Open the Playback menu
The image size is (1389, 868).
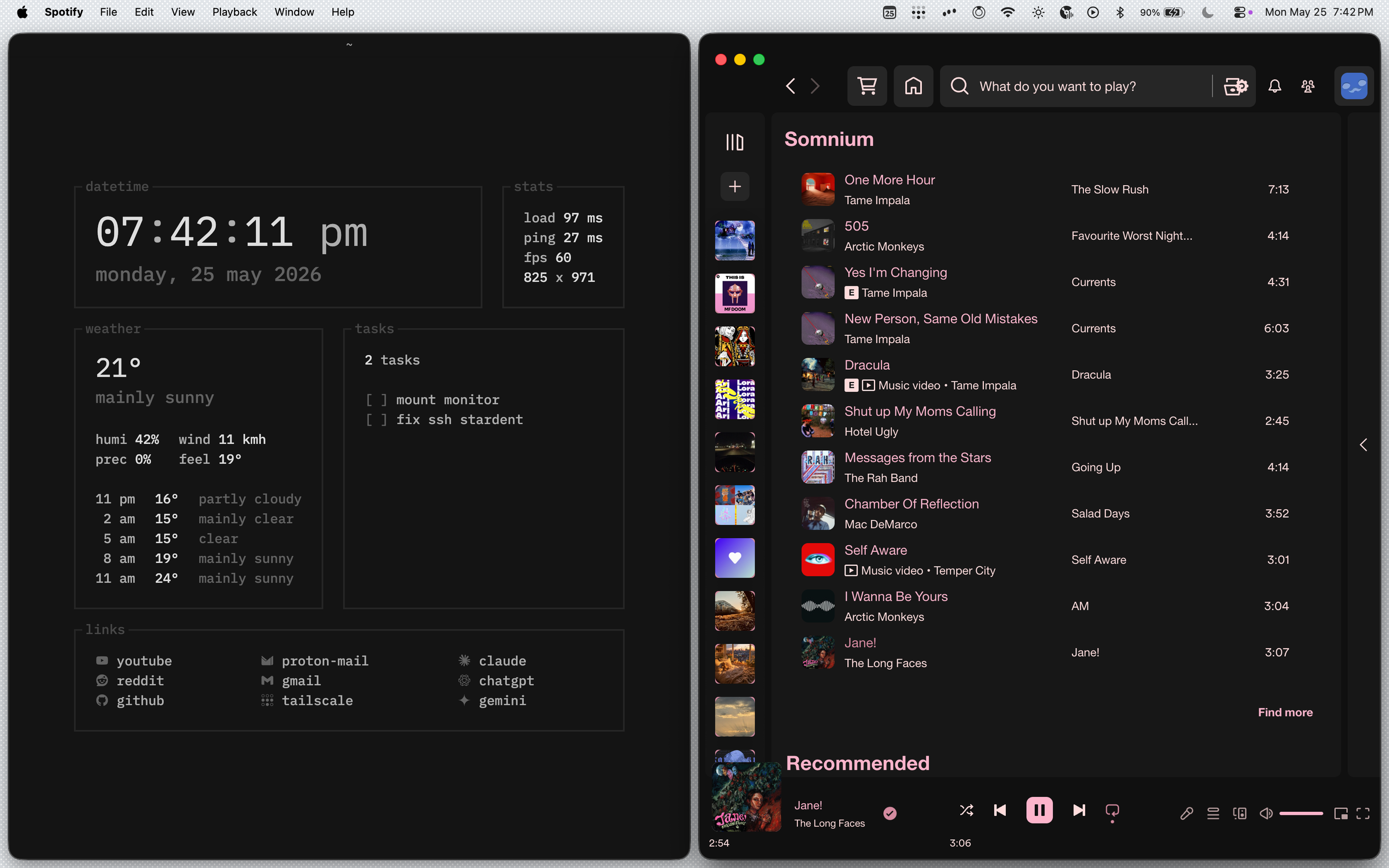(x=234, y=12)
